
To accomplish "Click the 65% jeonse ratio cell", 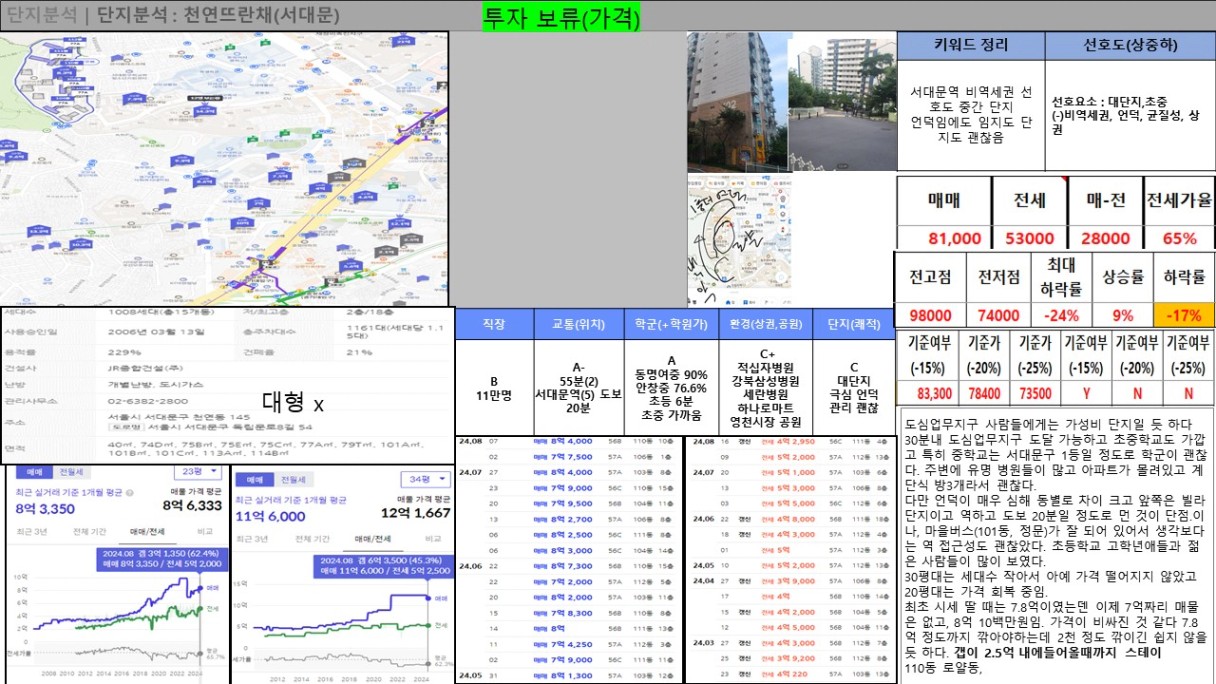I will coord(1179,239).
